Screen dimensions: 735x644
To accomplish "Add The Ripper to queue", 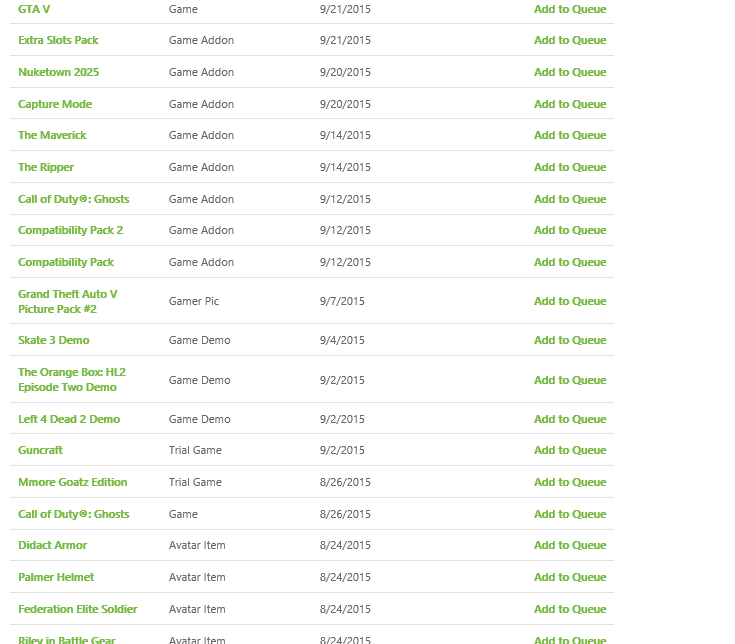I will (570, 167).
